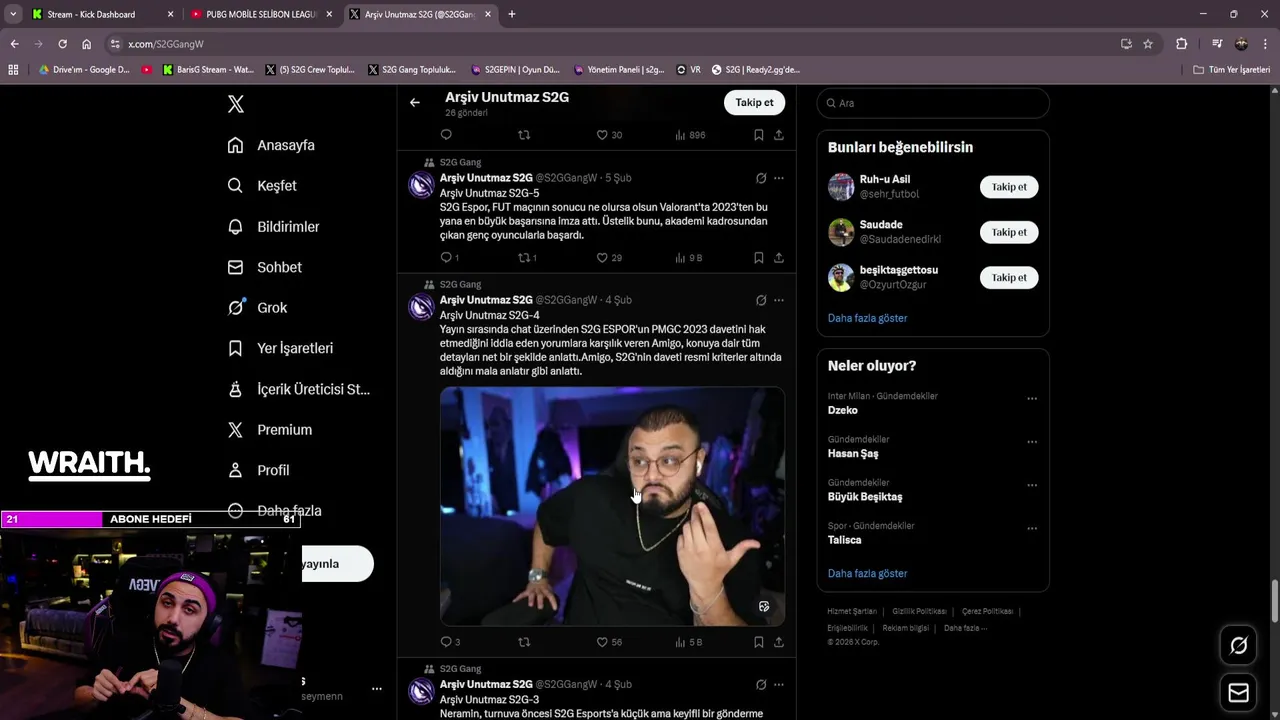Like the S2G-5 post with 29 likes

point(609,258)
